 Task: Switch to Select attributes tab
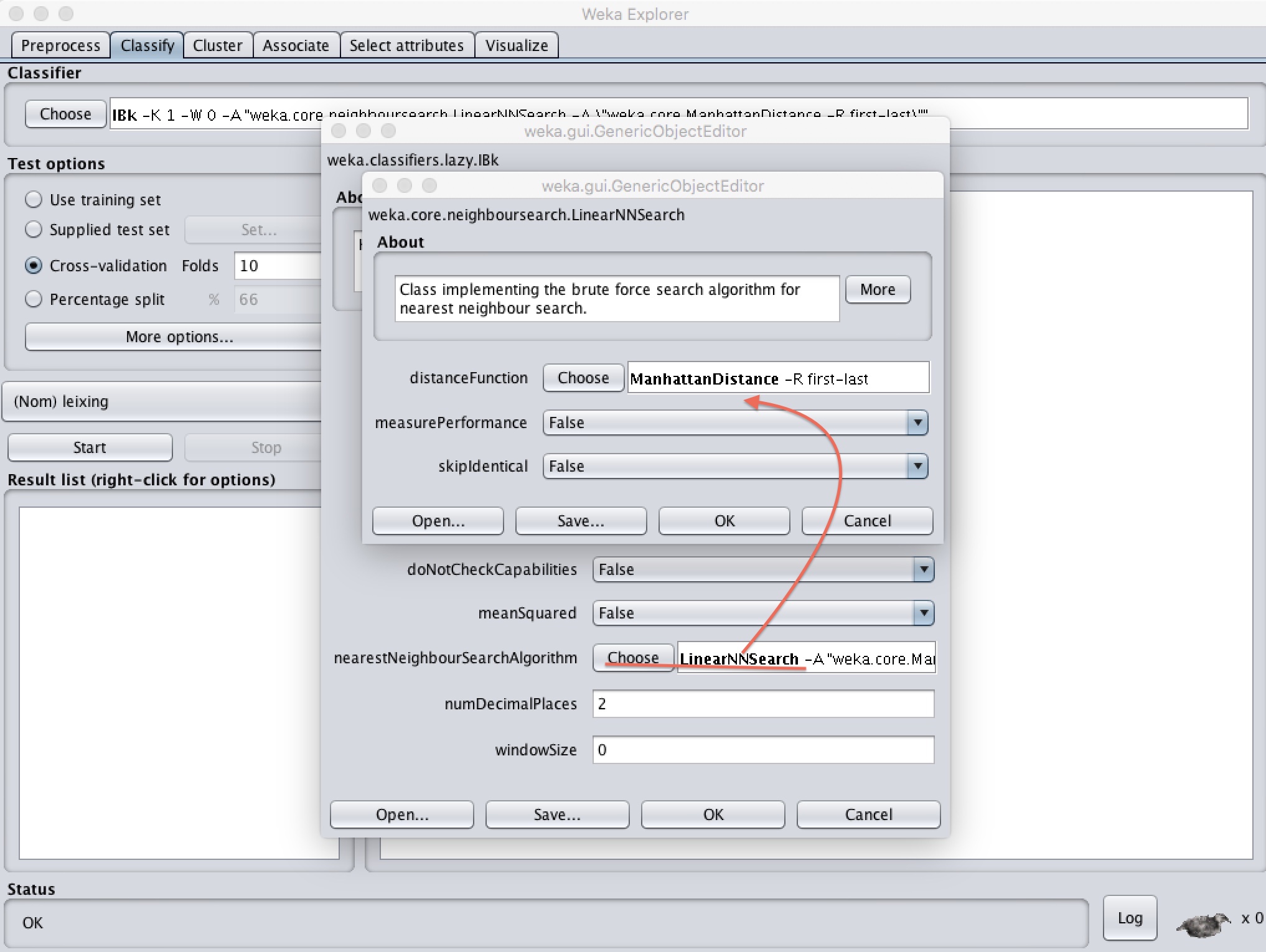click(406, 45)
